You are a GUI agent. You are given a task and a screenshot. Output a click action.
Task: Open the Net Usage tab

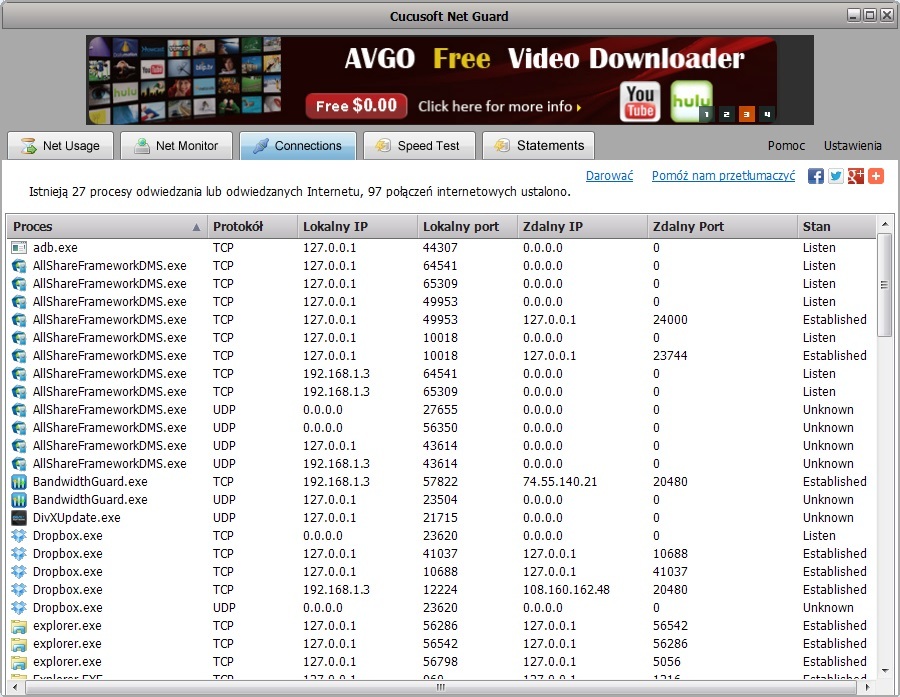[x=60, y=145]
